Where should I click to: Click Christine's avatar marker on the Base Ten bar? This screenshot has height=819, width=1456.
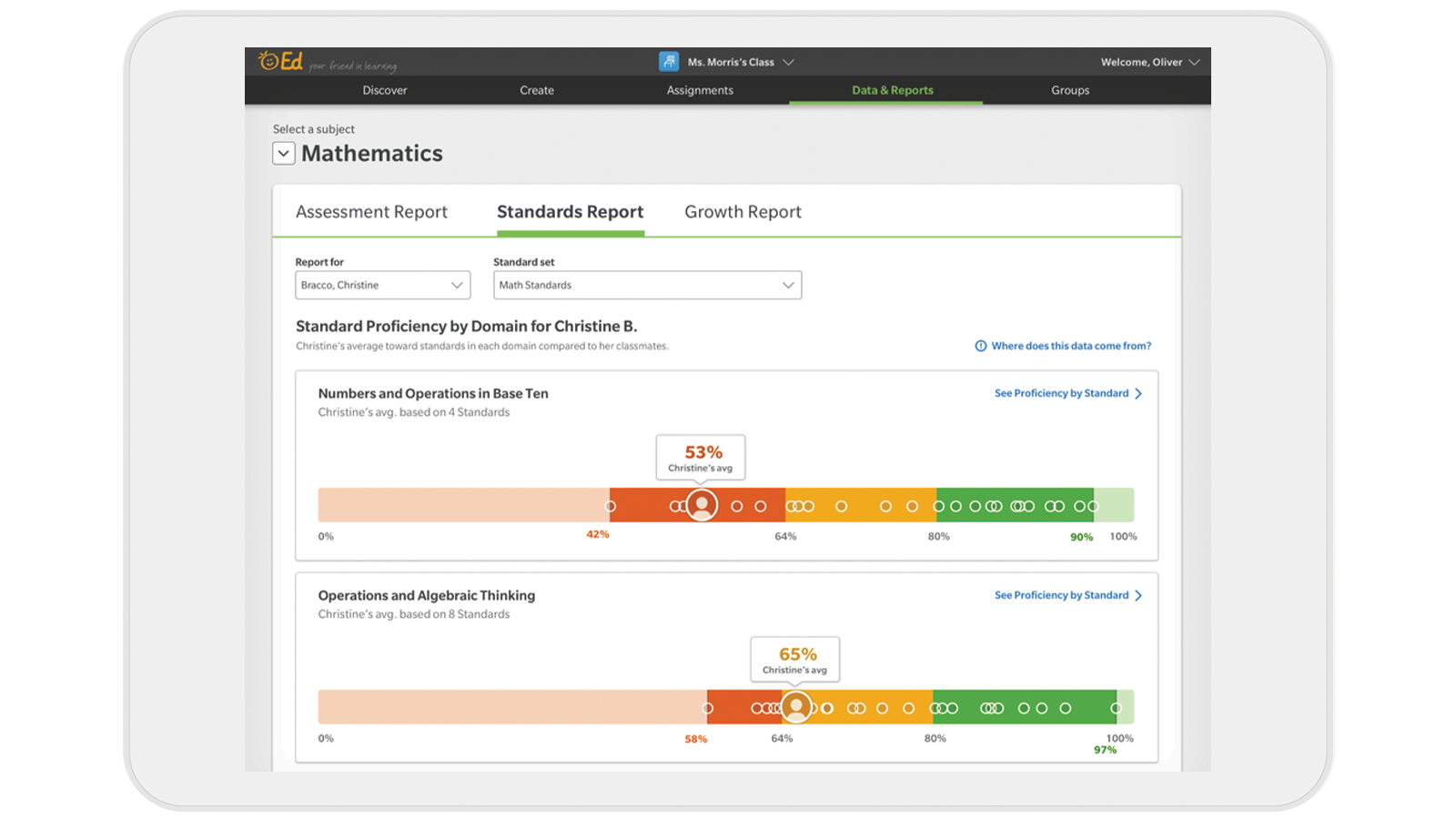(x=702, y=505)
